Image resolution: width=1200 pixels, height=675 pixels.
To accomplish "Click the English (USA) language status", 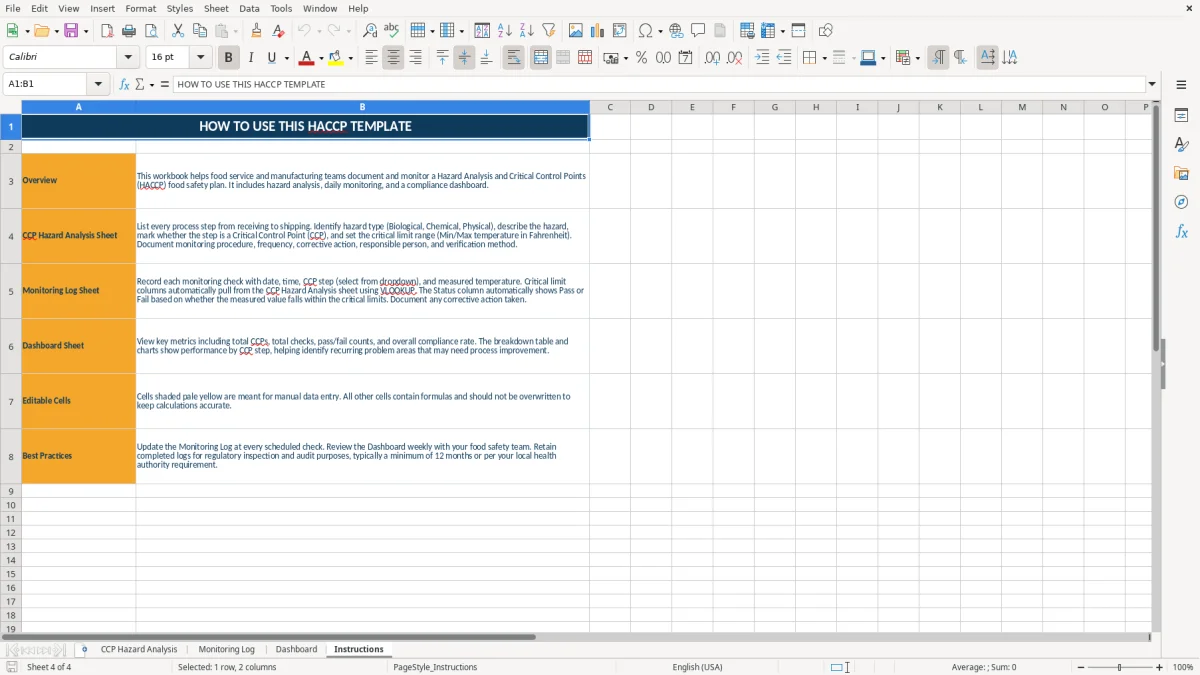I will pos(697,667).
